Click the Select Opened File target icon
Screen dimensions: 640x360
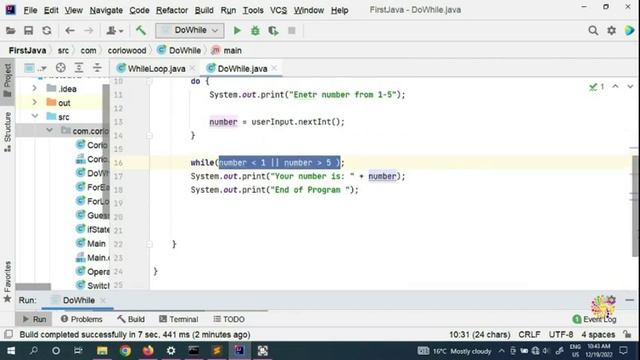[60, 68]
